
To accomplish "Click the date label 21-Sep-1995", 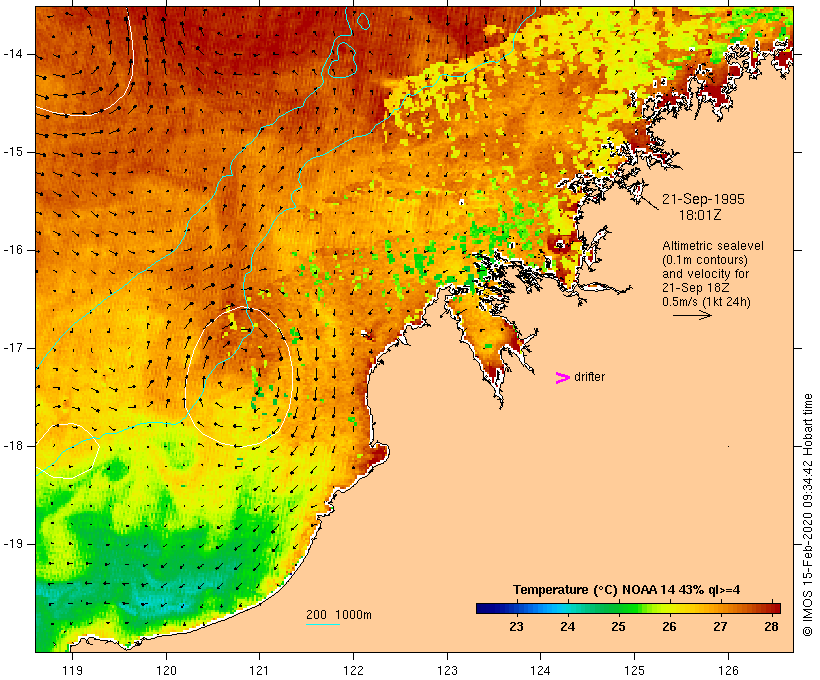I will click(703, 199).
